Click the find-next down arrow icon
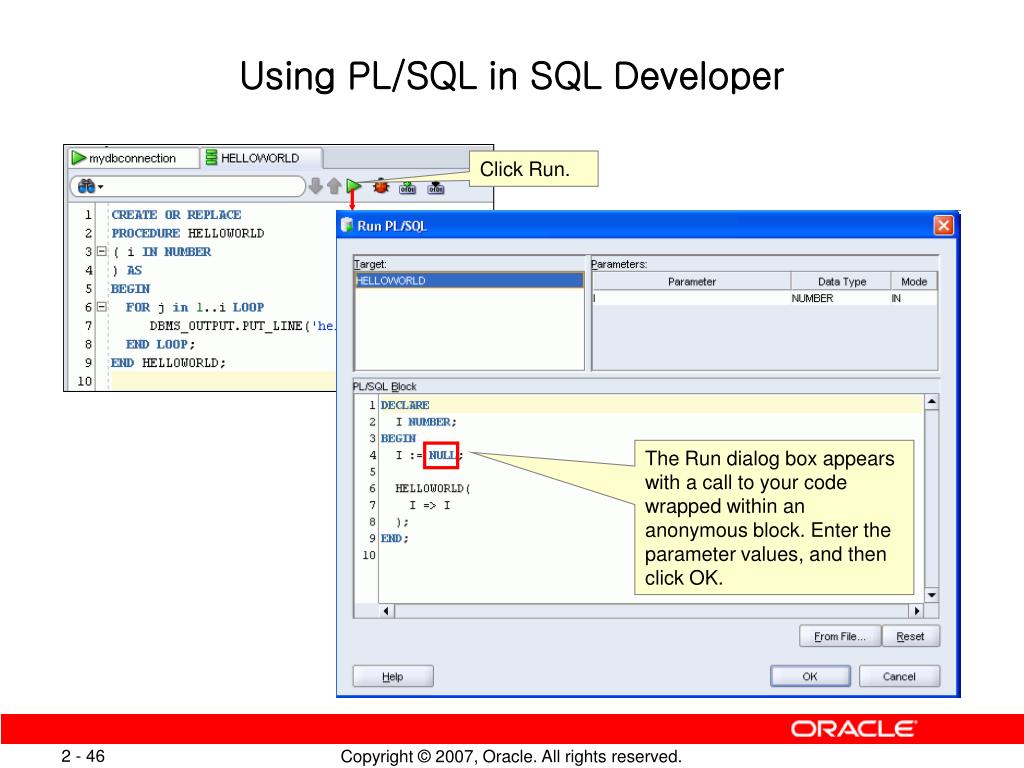 tap(315, 187)
